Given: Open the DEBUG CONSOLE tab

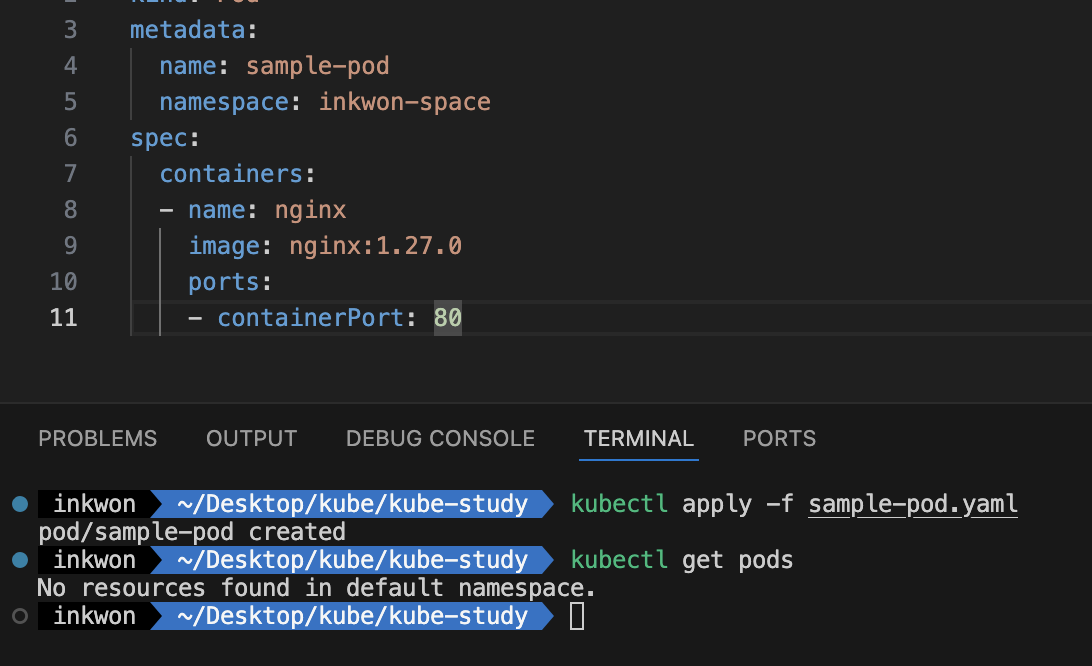Looking at the screenshot, I should (440, 438).
